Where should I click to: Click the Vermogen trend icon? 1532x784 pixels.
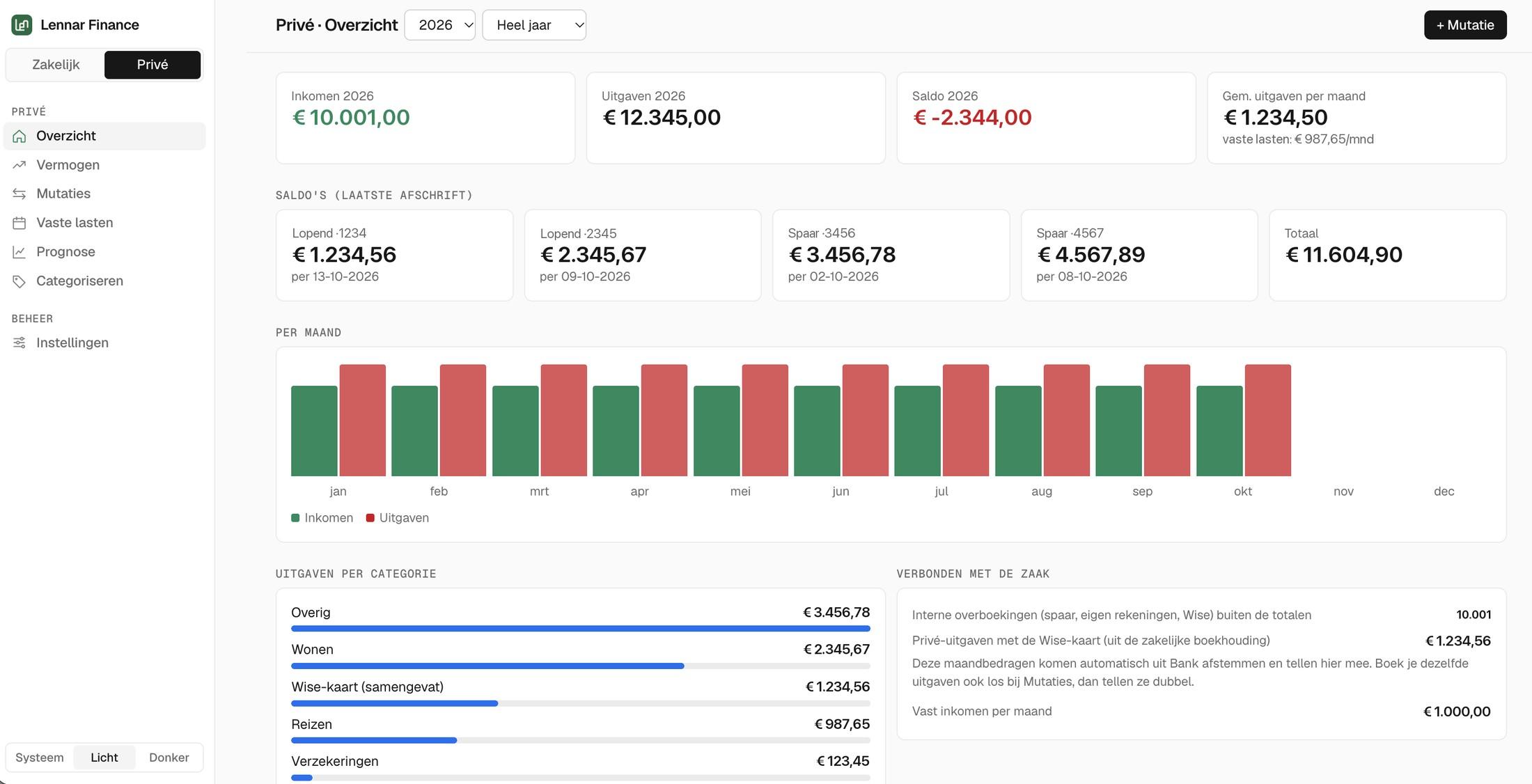tap(19, 165)
